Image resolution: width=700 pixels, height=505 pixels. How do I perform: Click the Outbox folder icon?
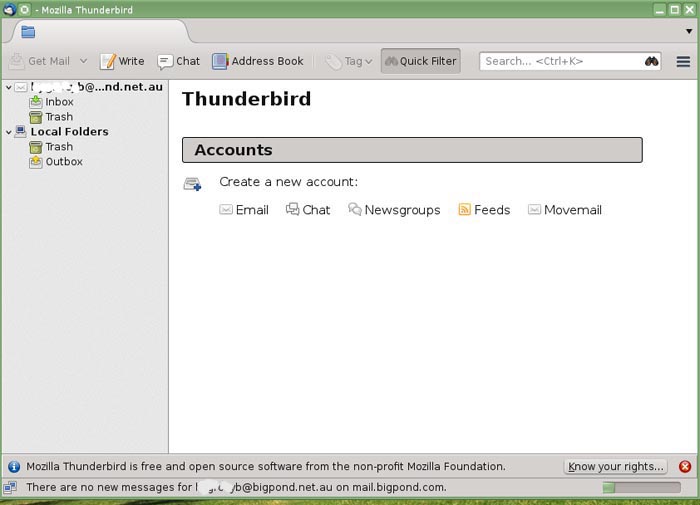pyautogui.click(x=36, y=162)
